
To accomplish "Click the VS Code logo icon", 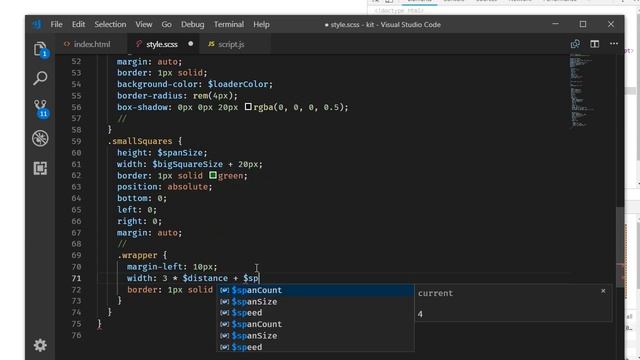I will (x=37, y=24).
